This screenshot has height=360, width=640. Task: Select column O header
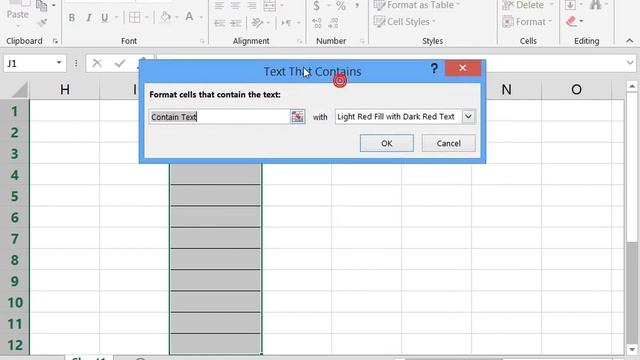click(576, 89)
